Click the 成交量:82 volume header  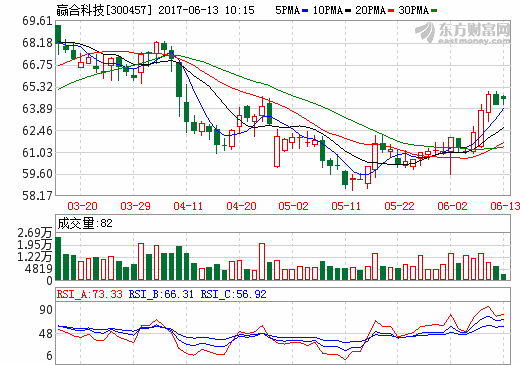tap(85, 223)
